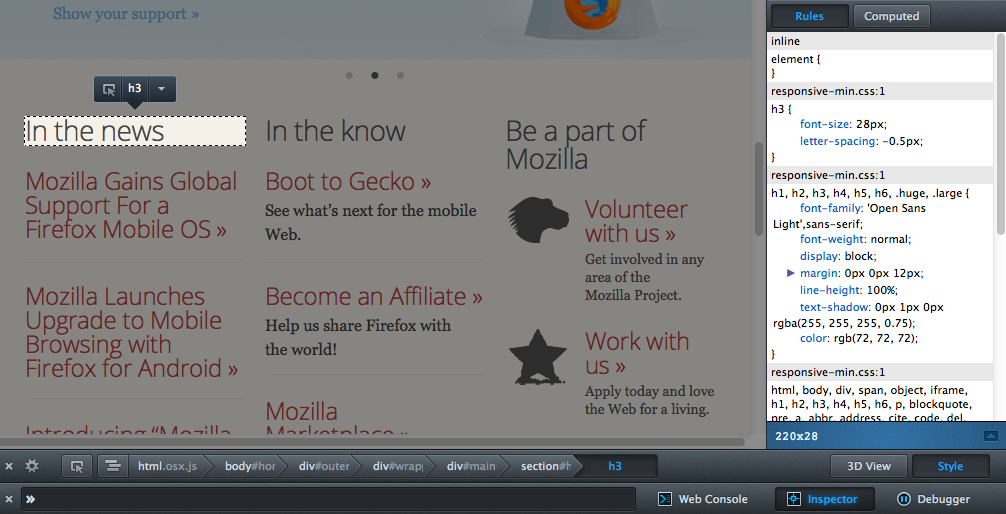Click the command prompt chevron icon
This screenshot has width=1006, height=514.
pos(30,499)
